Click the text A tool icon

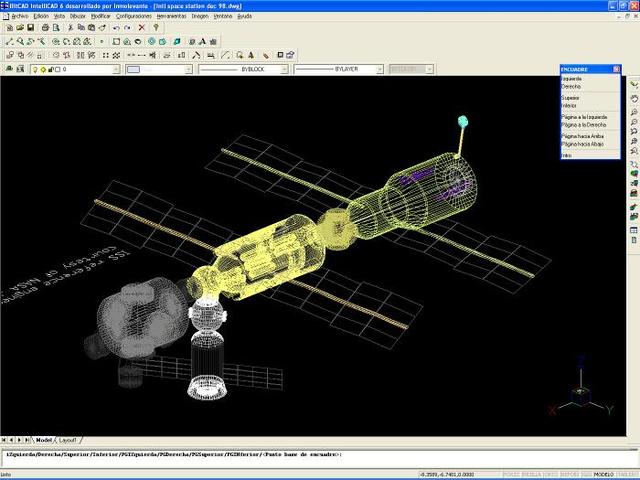click(202, 42)
